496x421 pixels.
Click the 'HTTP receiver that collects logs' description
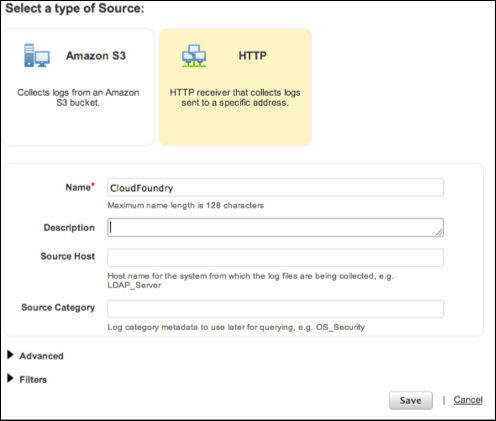point(235,97)
